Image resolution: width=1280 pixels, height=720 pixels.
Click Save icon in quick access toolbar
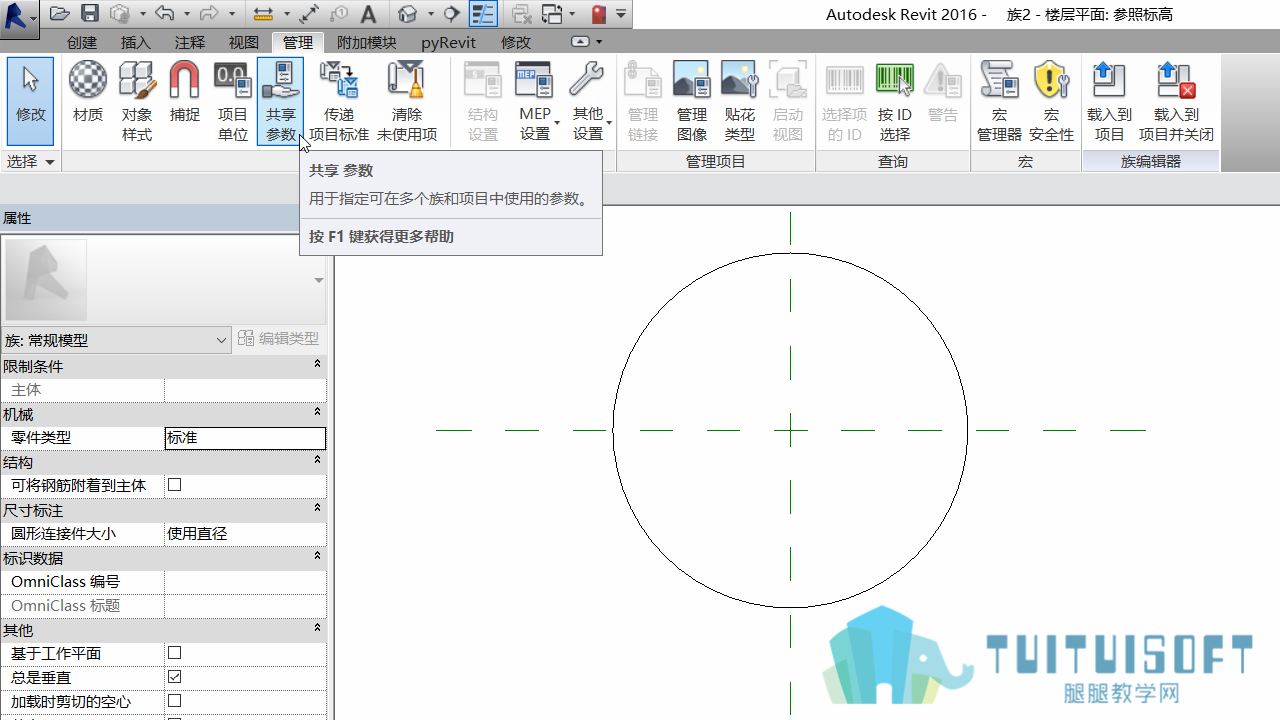pyautogui.click(x=90, y=14)
